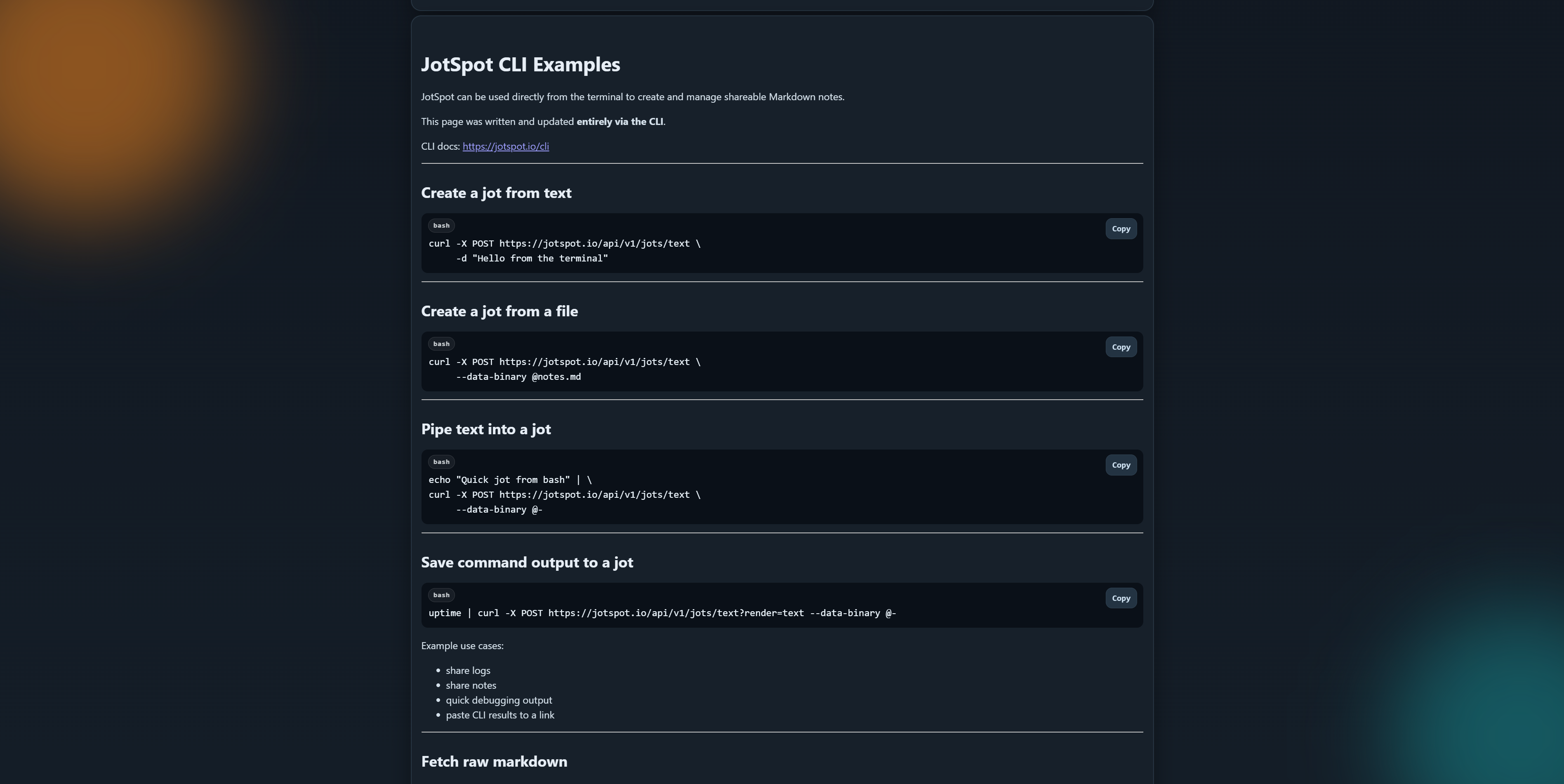Select the 'Create a jot from text' heading

coord(496,193)
